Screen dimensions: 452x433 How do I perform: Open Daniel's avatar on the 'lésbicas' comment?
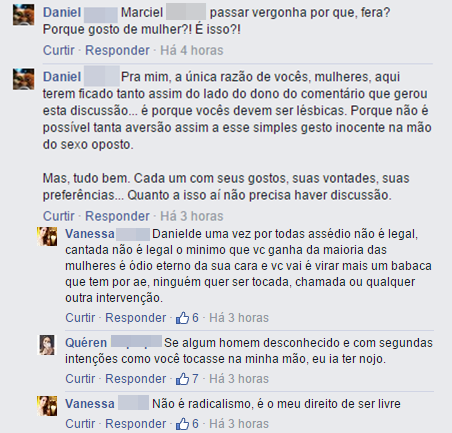pos(24,79)
